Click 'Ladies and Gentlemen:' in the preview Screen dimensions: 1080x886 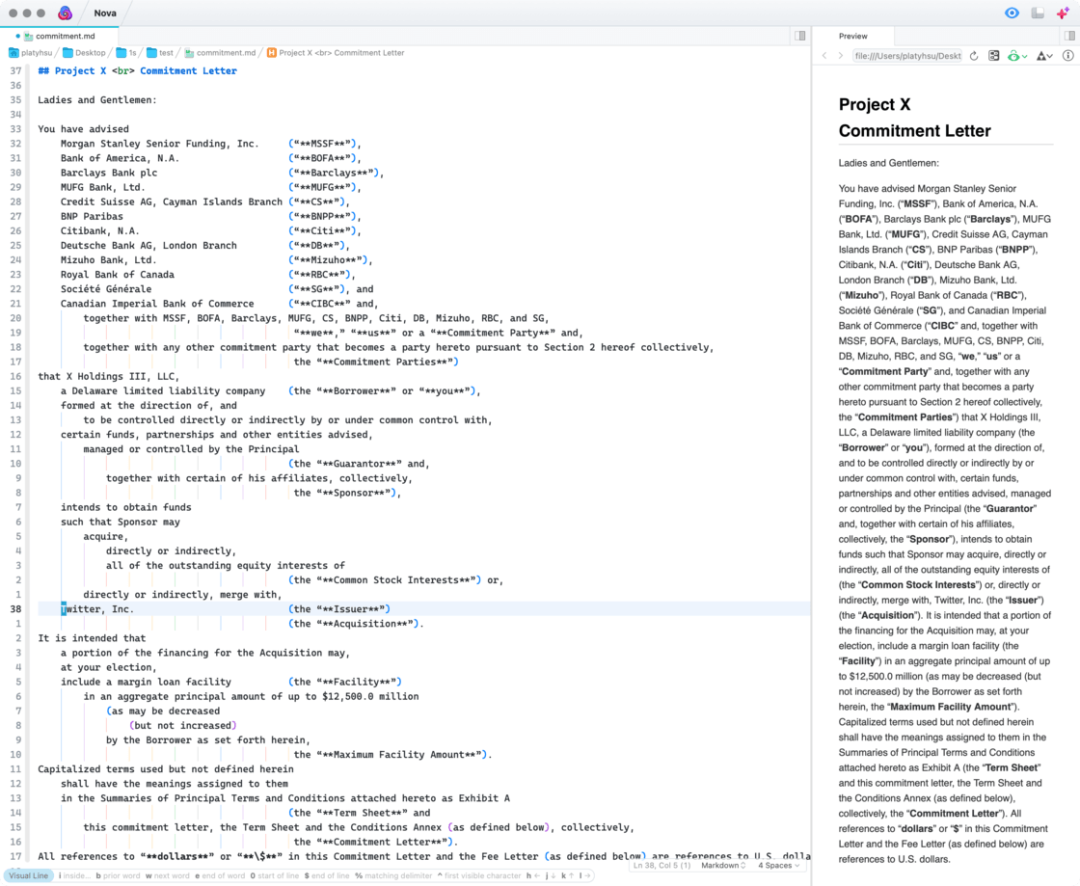[889, 163]
